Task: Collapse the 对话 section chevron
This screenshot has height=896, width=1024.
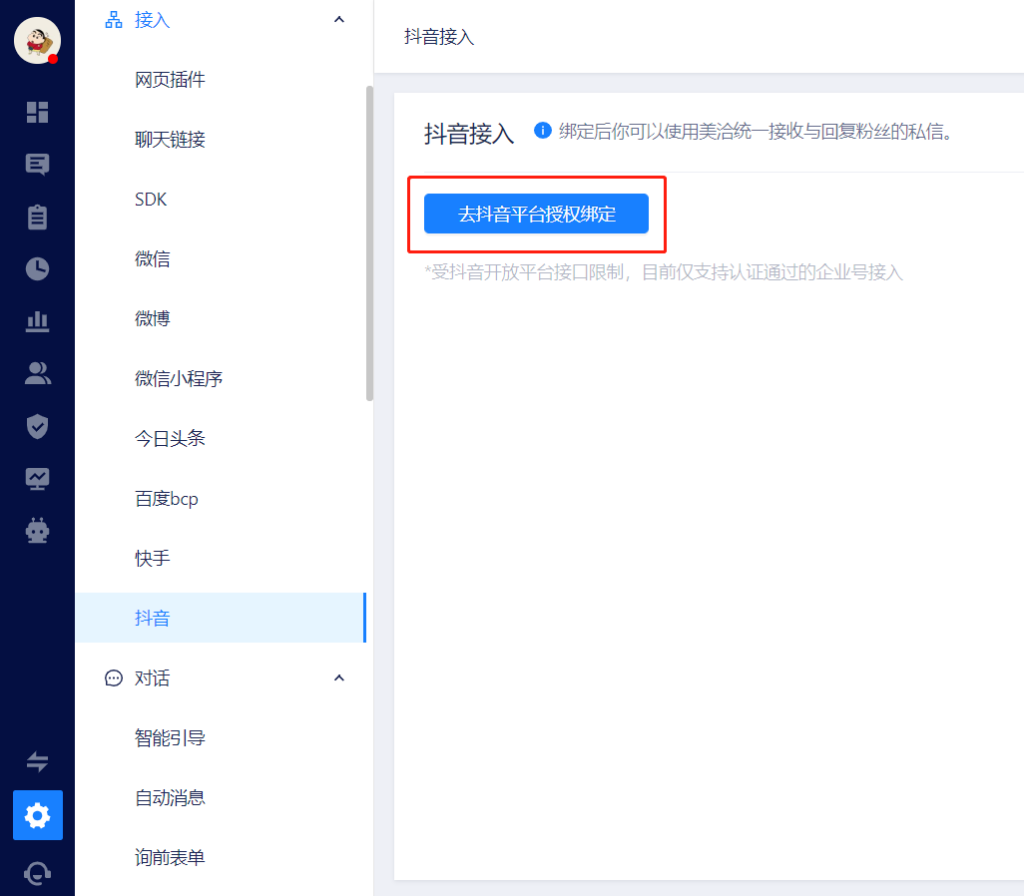Action: (x=339, y=678)
